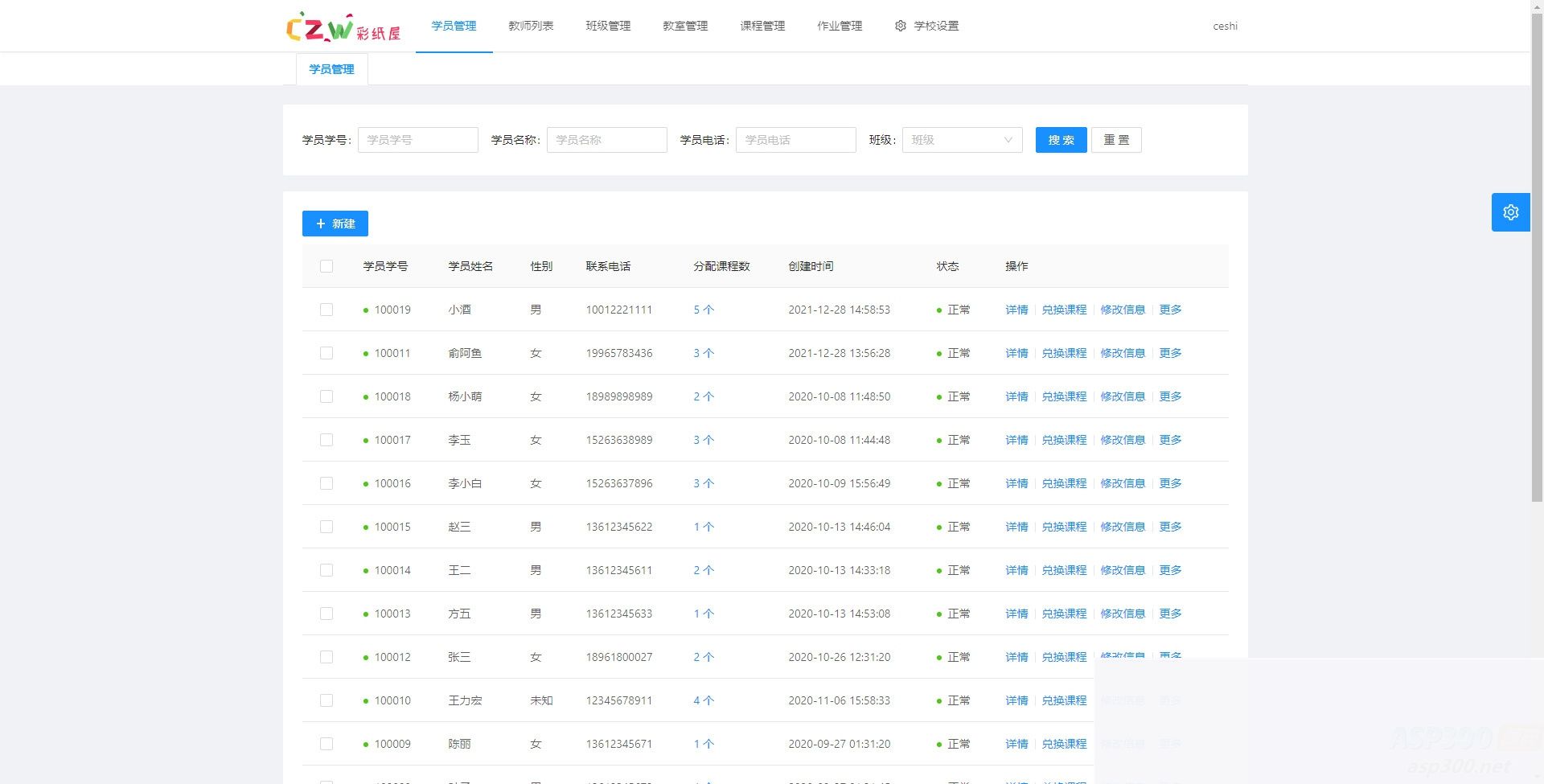Screen dimensions: 1544x784
Task: Check the checkbox for student 赵三
Action: tap(326, 527)
